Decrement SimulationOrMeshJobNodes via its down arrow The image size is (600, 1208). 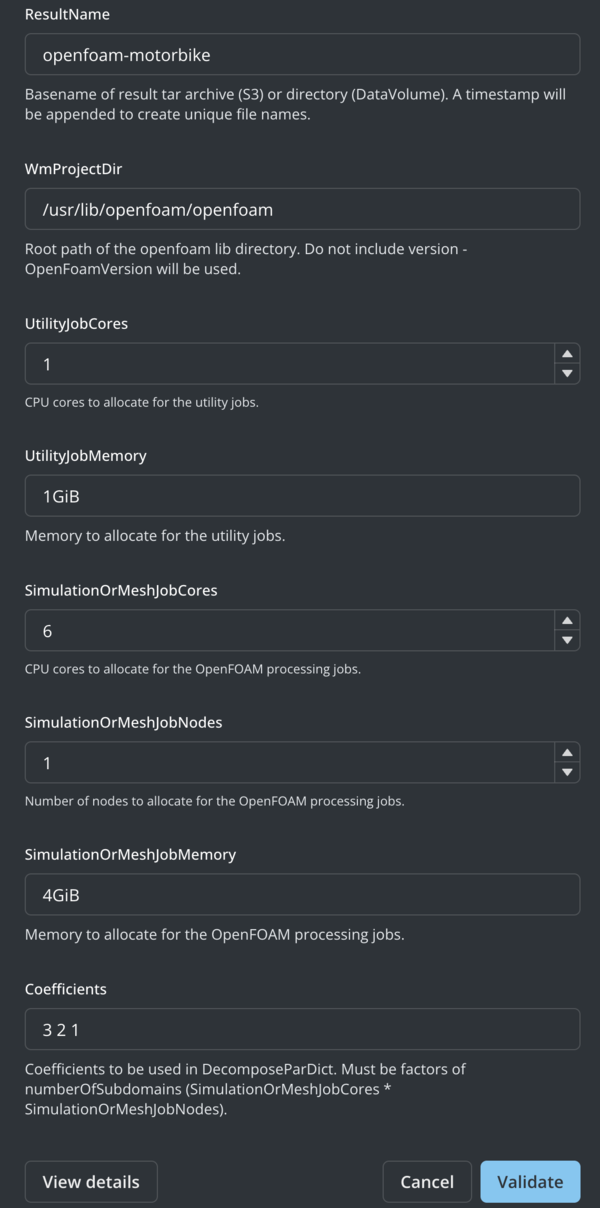click(x=565, y=770)
